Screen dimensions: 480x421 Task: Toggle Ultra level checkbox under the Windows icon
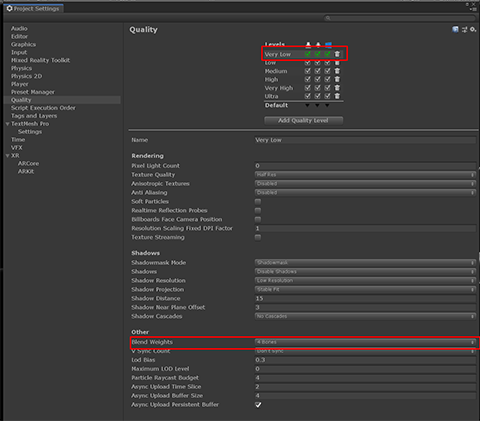coord(328,96)
